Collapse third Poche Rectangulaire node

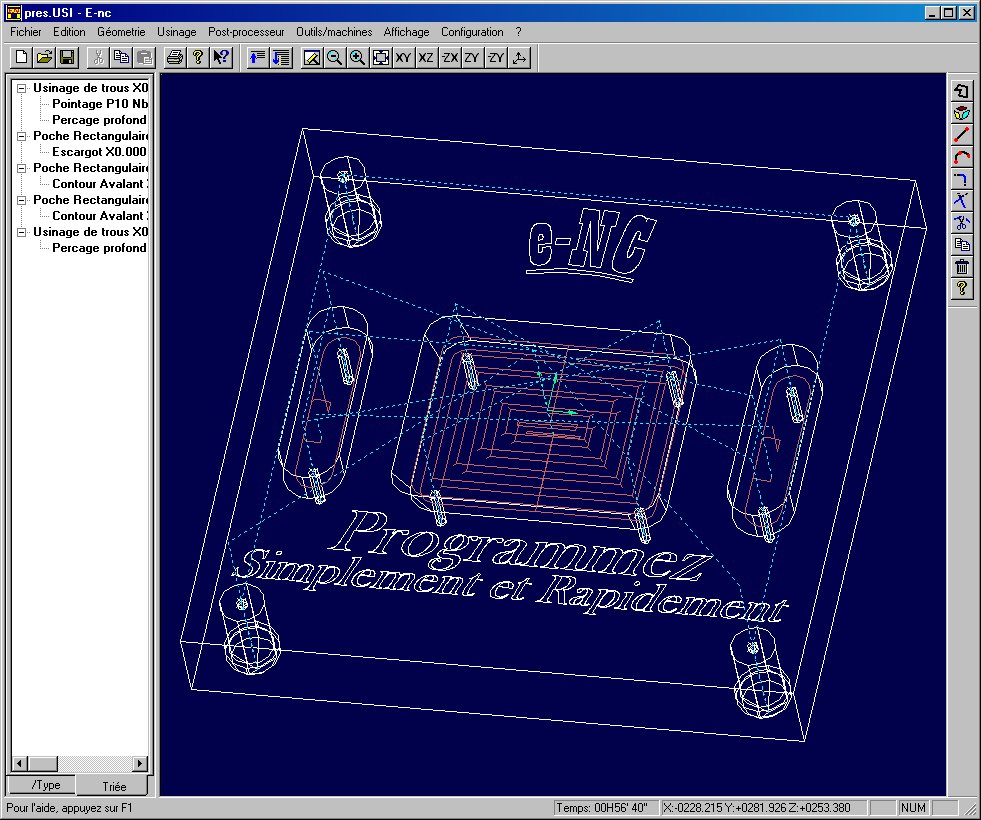tap(21, 200)
